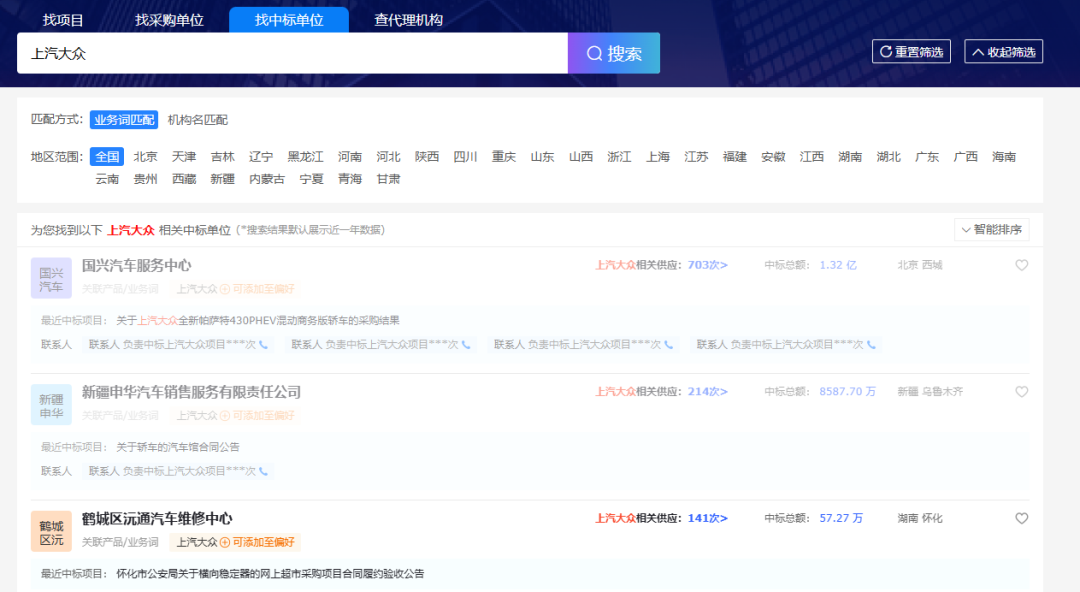Filter region by 上海
Screen dimensions: 1080x592
tap(658, 156)
